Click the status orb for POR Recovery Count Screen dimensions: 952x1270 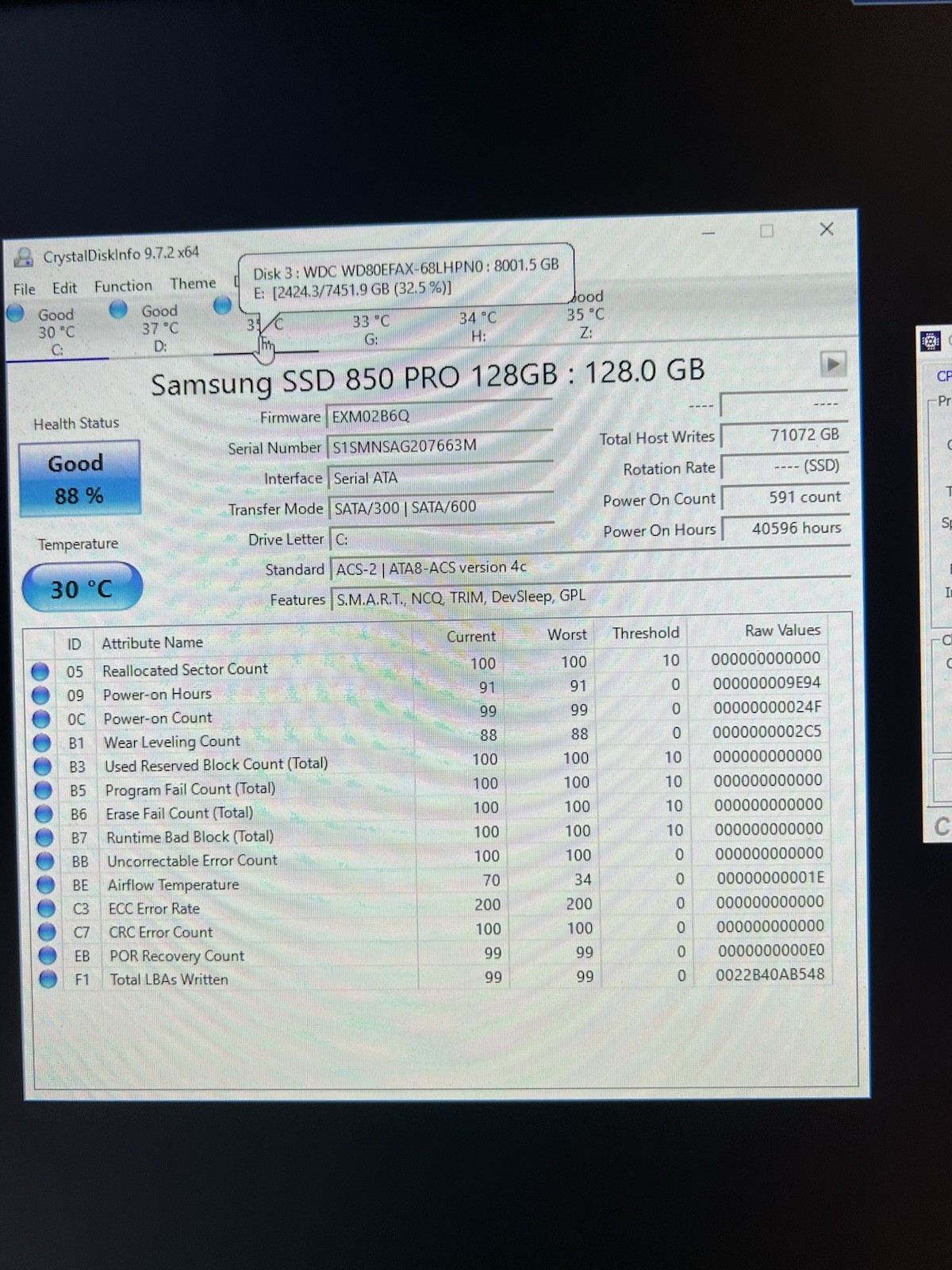pyautogui.click(x=48, y=956)
